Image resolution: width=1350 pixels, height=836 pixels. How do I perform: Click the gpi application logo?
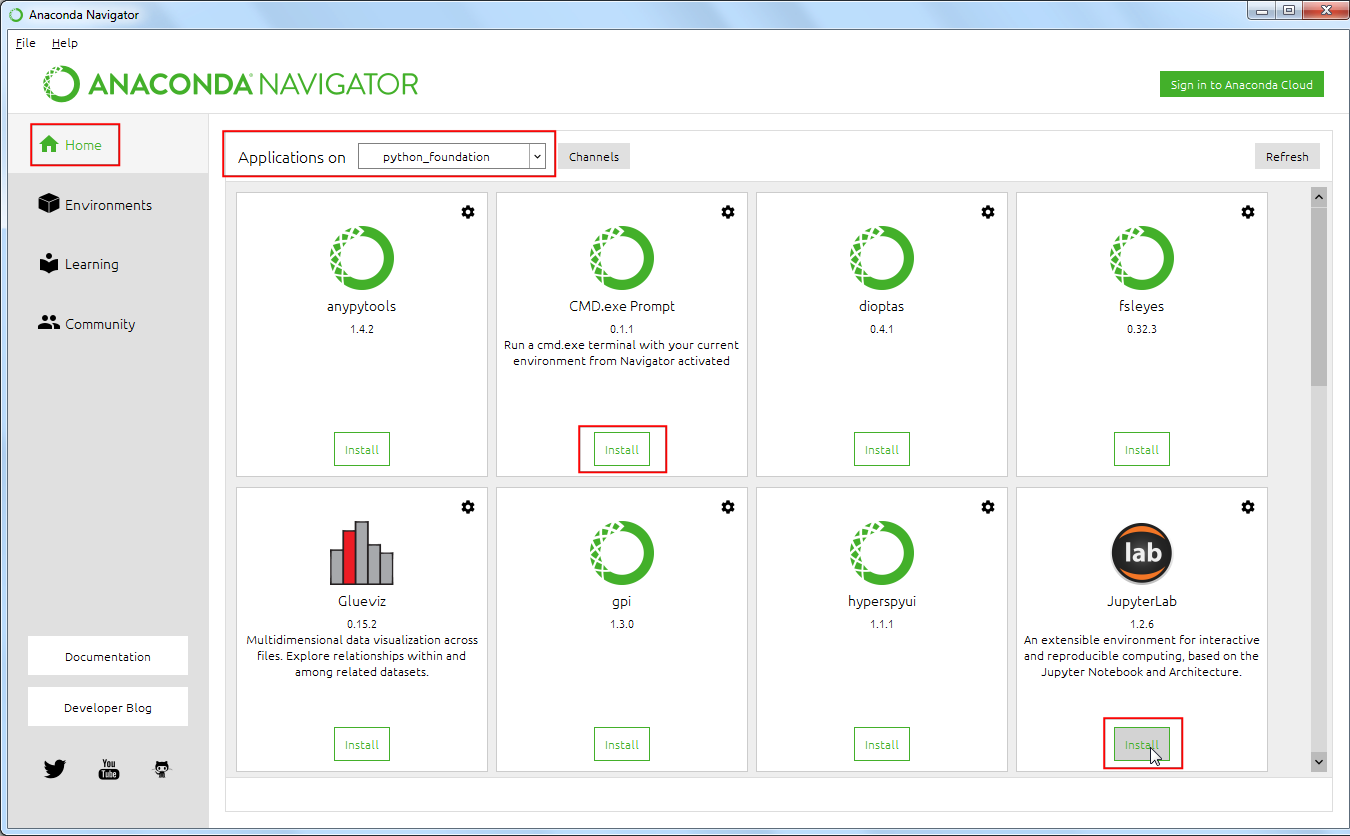click(x=622, y=553)
